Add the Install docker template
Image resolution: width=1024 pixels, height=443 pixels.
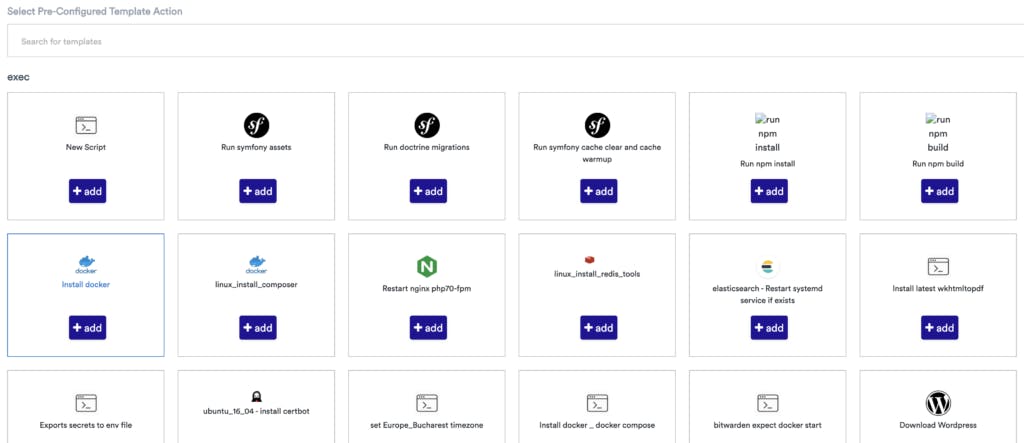click(86, 327)
